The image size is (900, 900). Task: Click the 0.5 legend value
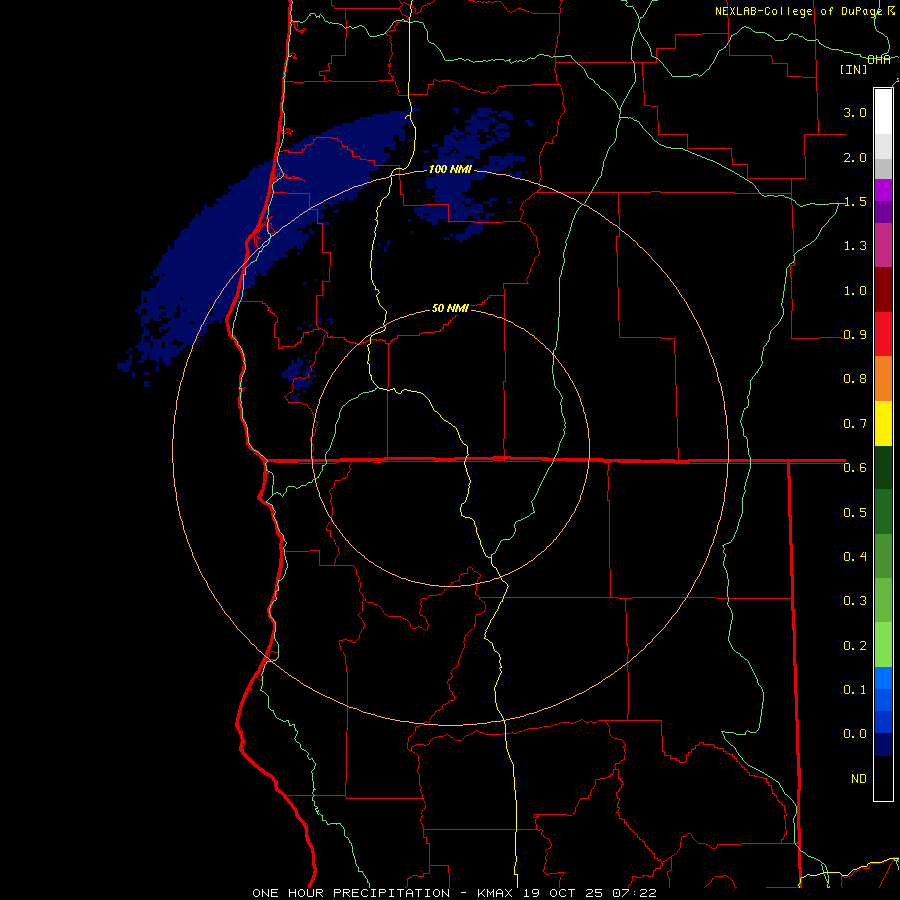[x=855, y=512]
